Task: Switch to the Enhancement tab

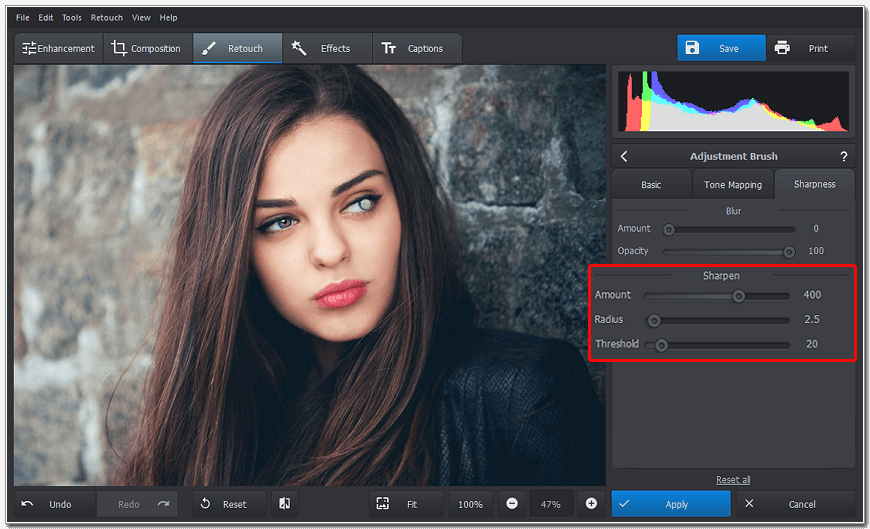Action: click(x=59, y=48)
